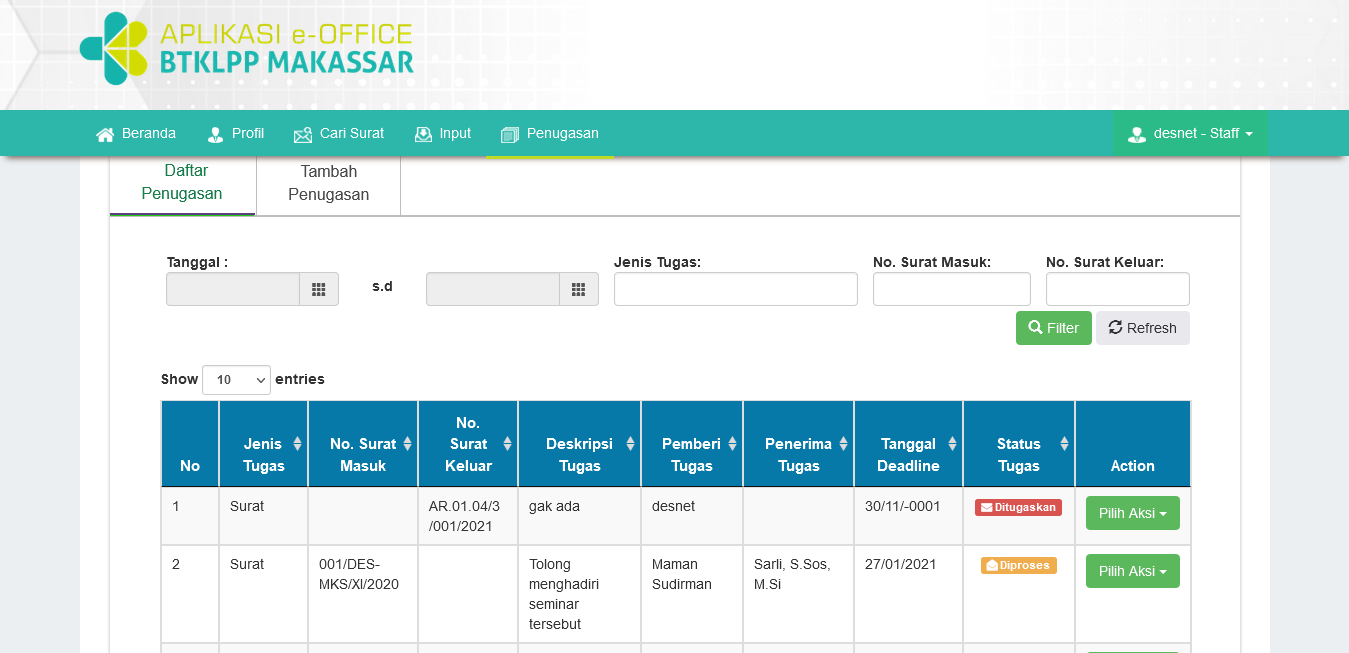Open calendar picker for start date
This screenshot has height=653, width=1349.
point(319,289)
